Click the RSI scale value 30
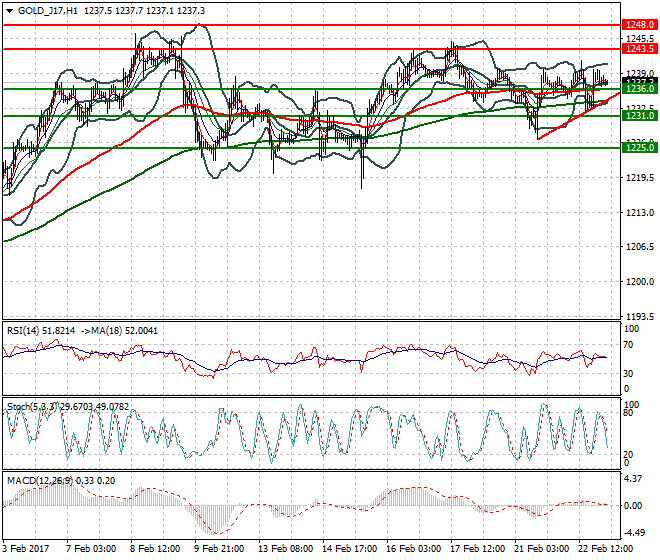Screen dimensions: 660x560 [628, 373]
